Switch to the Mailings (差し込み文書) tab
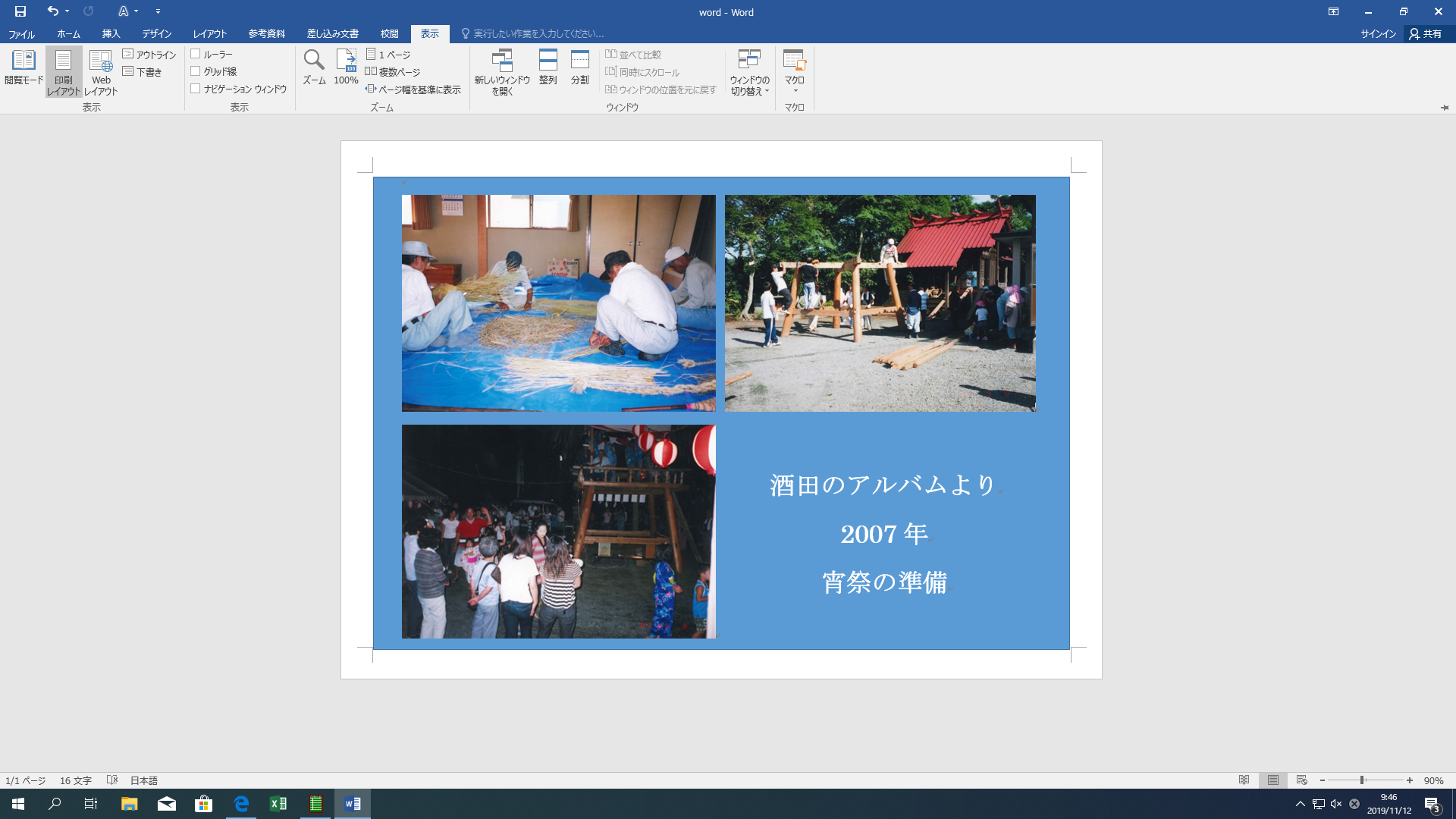This screenshot has height=819, width=1456. pyautogui.click(x=333, y=34)
